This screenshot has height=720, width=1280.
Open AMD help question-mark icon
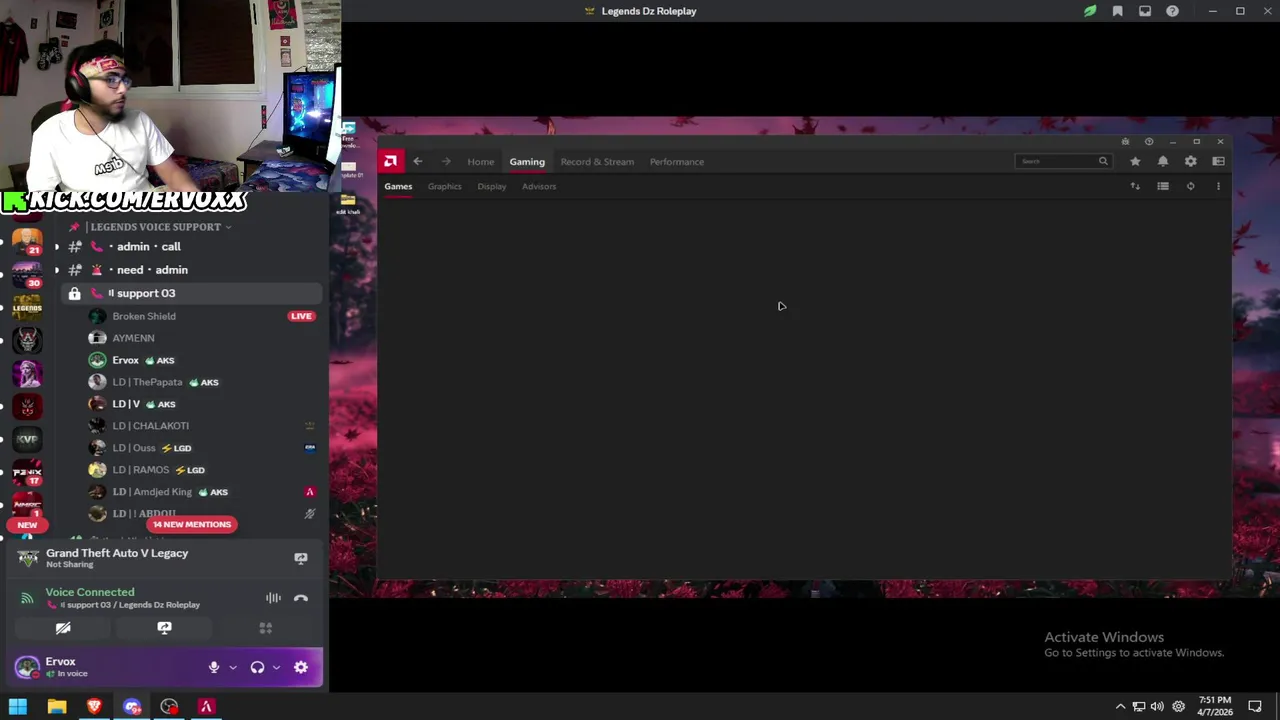click(x=1149, y=142)
